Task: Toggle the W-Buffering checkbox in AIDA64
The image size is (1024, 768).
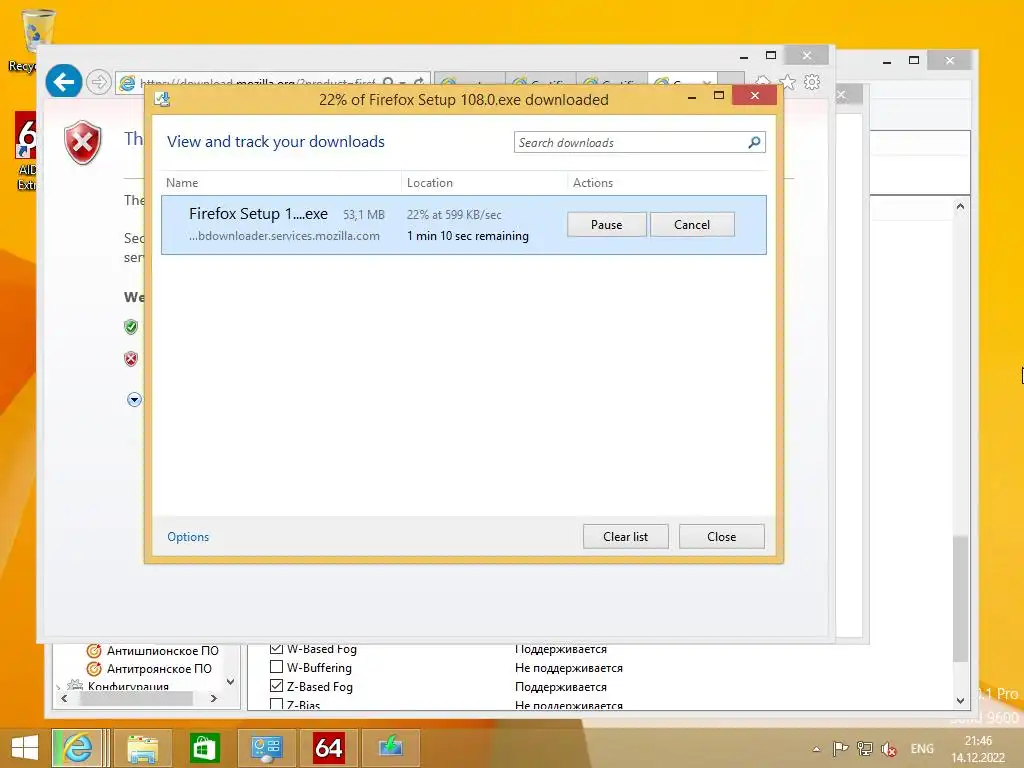Action: tap(276, 667)
